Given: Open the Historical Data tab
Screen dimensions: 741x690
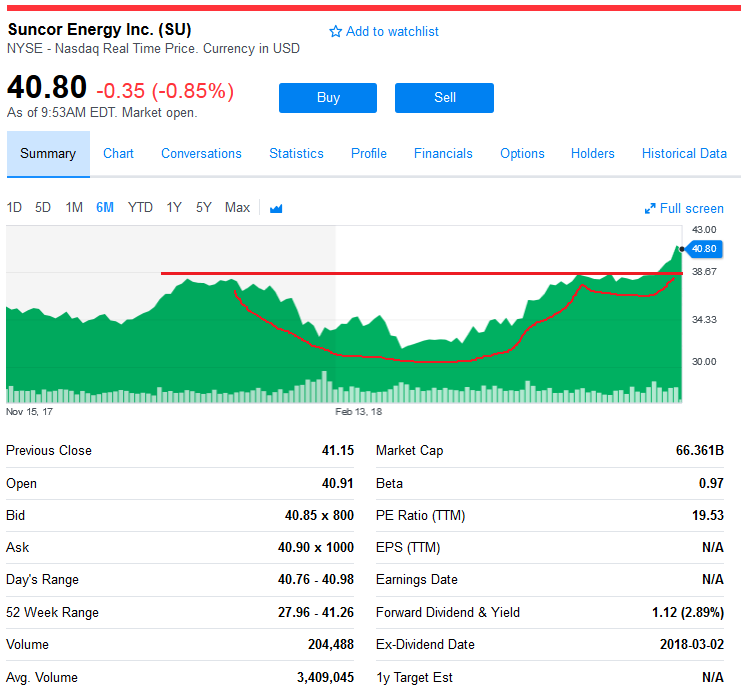Looking at the screenshot, I should click(684, 154).
